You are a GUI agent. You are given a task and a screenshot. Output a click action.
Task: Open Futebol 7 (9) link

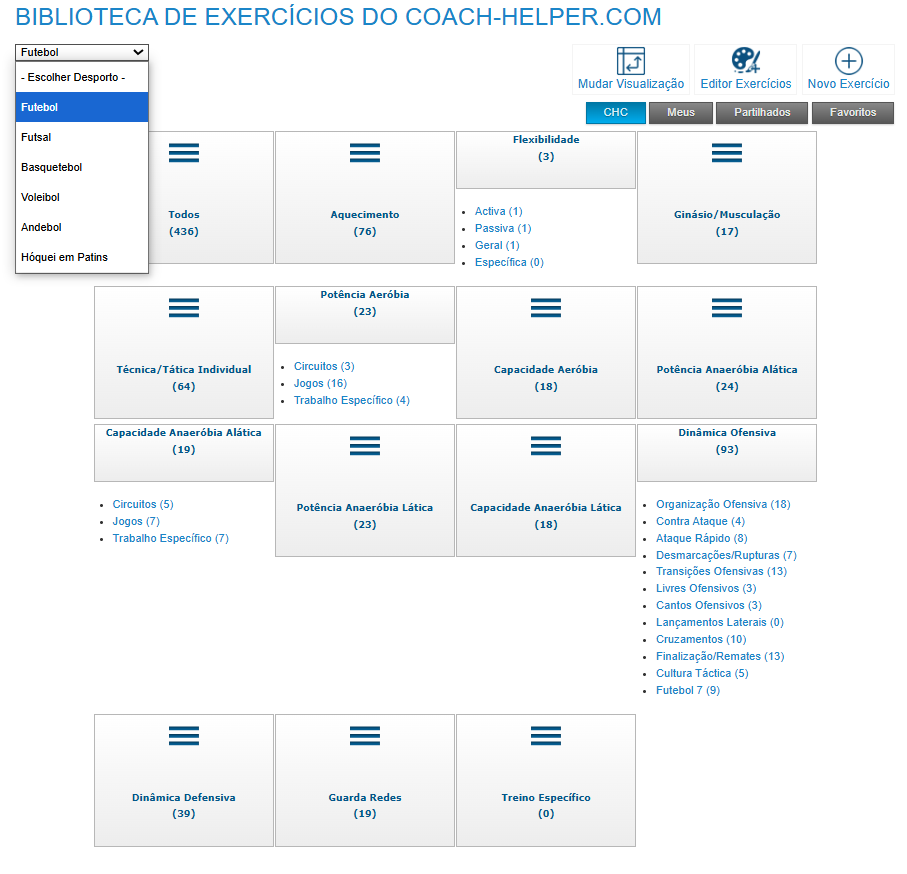(x=688, y=690)
